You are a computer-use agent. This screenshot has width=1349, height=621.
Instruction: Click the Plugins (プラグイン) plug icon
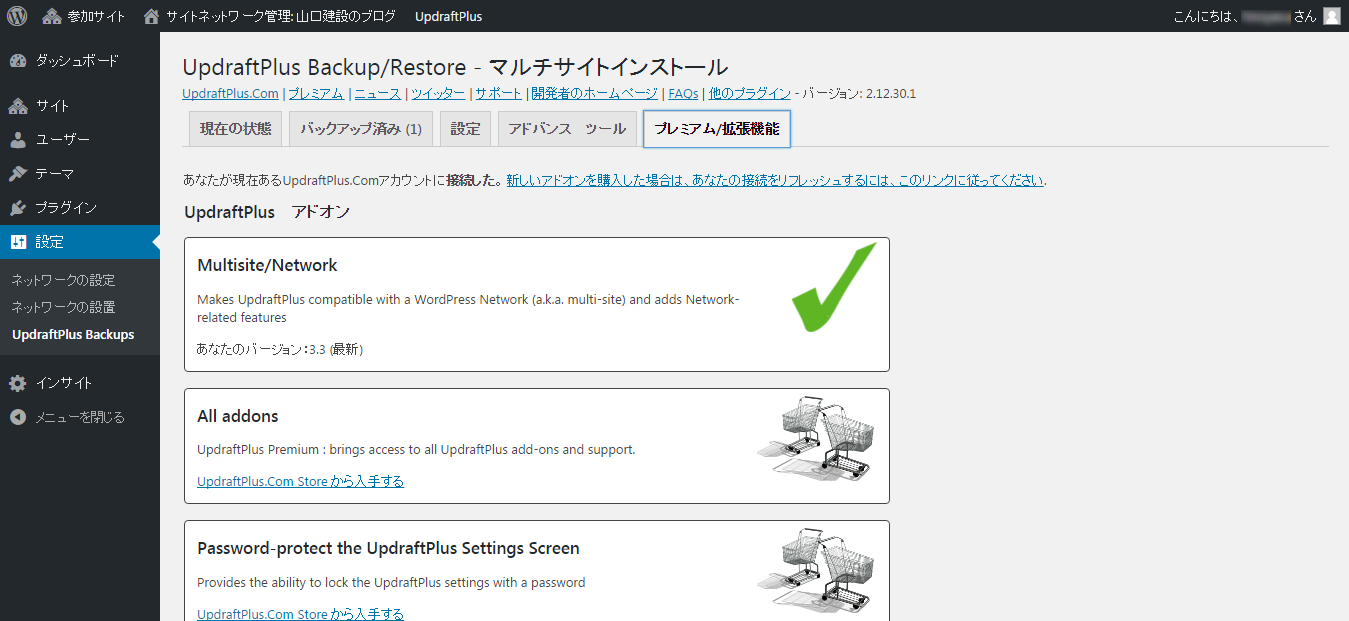click(18, 208)
